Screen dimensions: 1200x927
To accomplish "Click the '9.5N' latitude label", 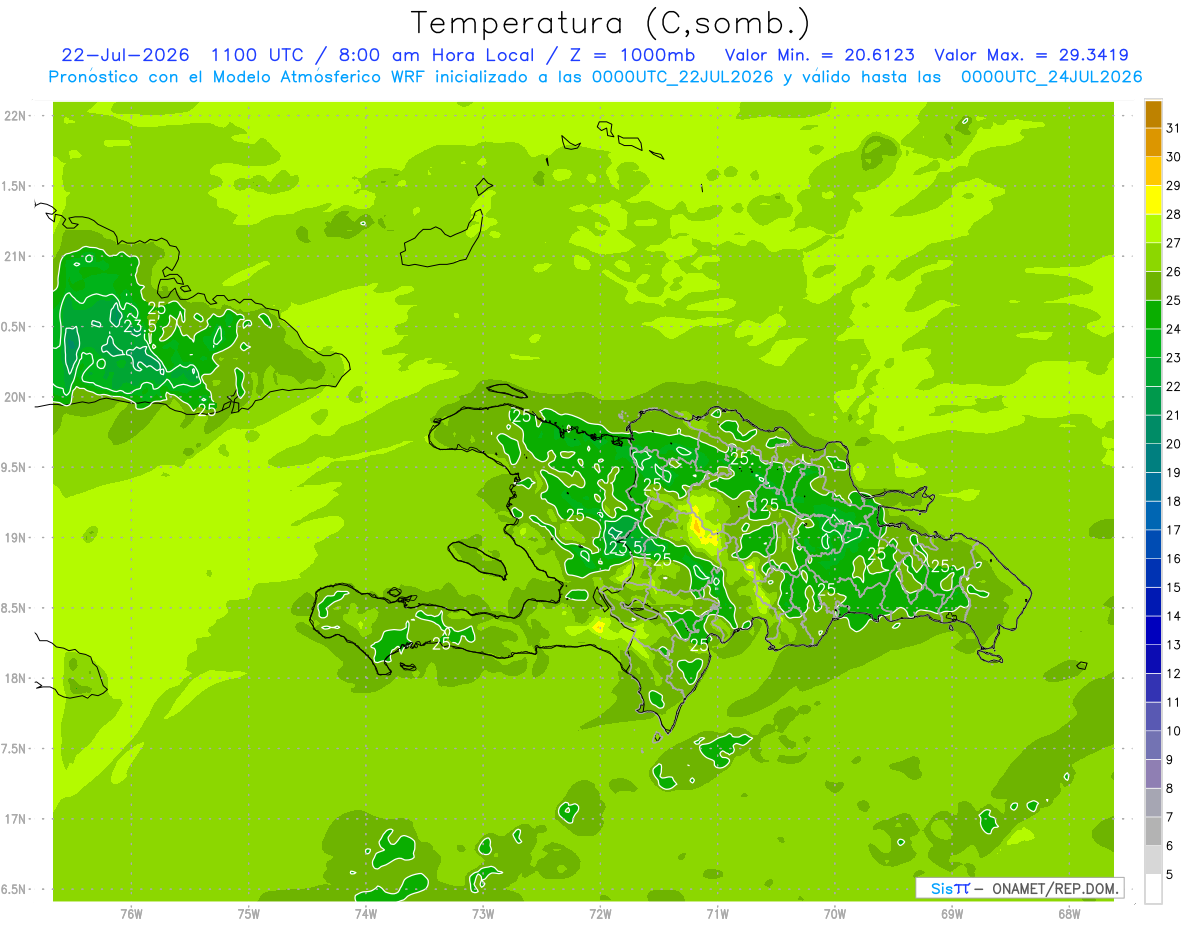I will point(15,467).
